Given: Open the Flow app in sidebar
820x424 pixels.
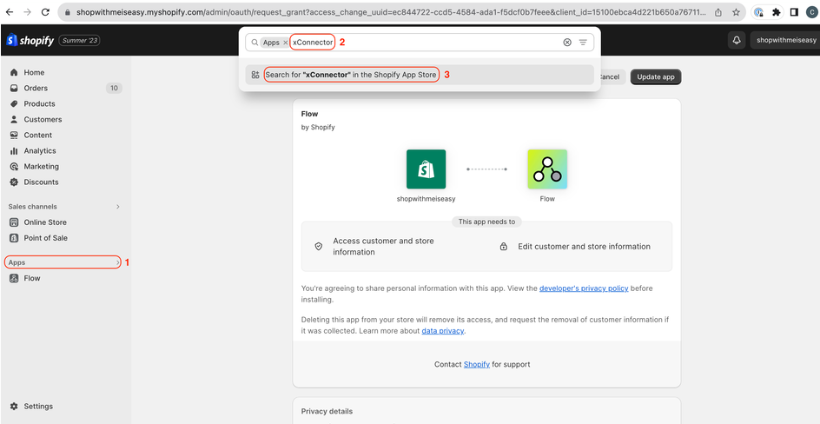Looking at the screenshot, I should tap(32, 278).
